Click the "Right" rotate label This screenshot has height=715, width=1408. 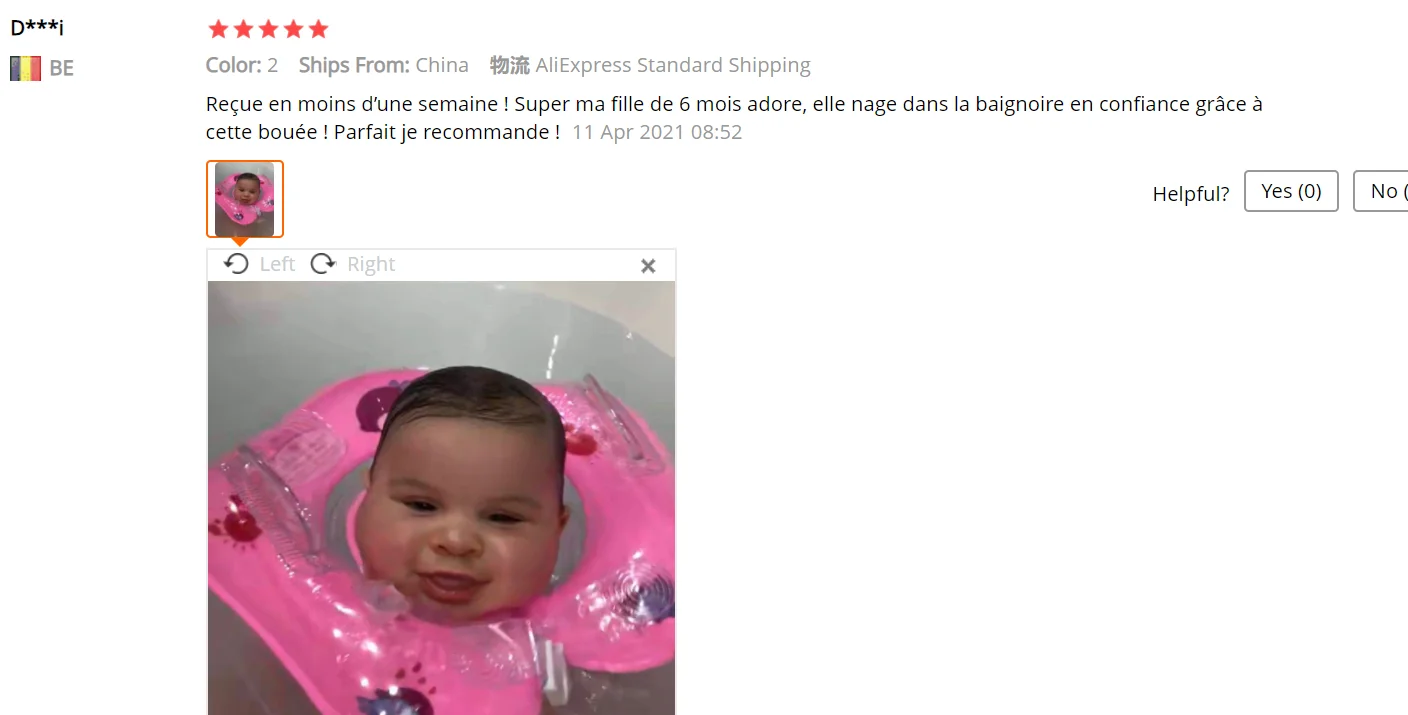click(x=371, y=264)
